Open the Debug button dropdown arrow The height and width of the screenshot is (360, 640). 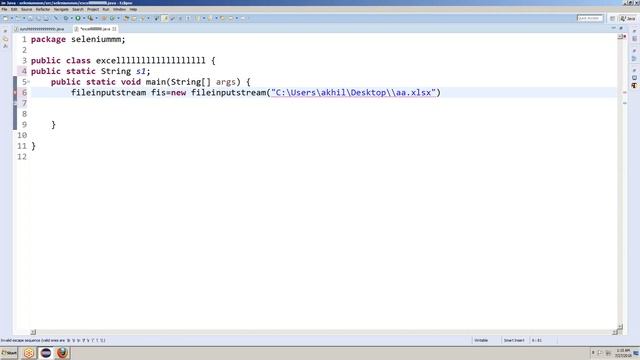point(71,18)
